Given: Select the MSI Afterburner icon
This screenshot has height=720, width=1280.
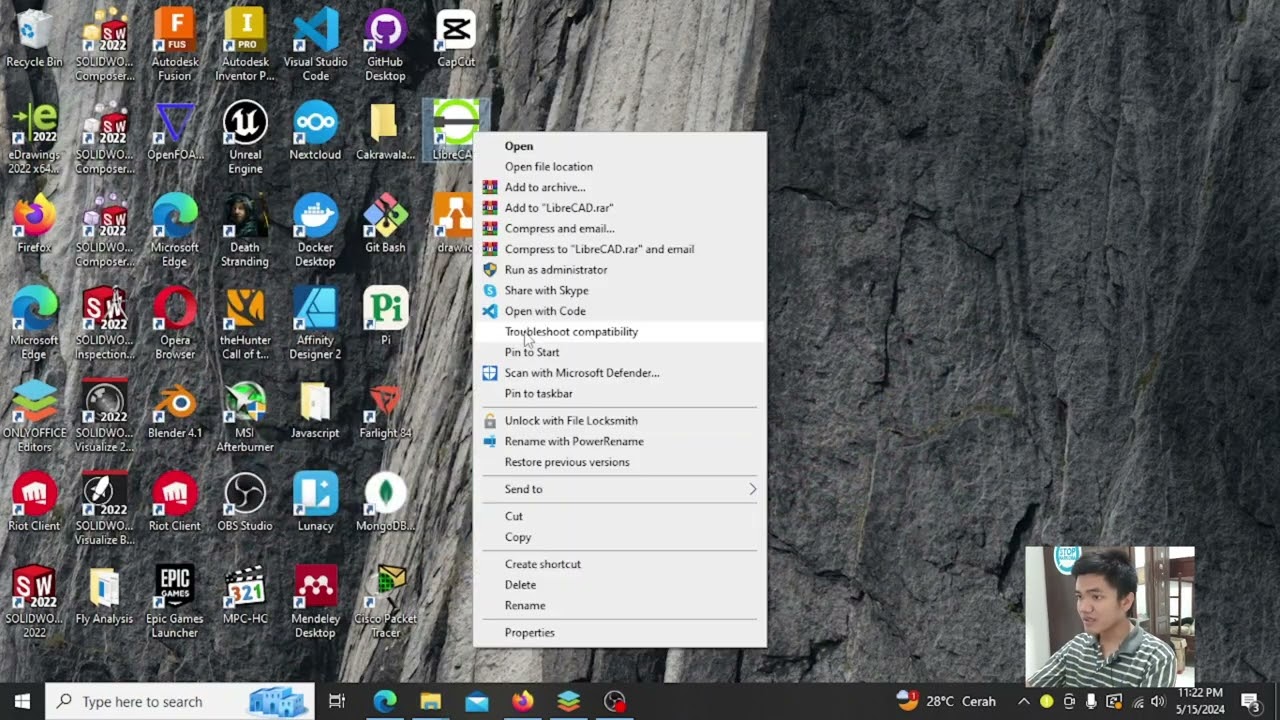Looking at the screenshot, I should tap(245, 417).
